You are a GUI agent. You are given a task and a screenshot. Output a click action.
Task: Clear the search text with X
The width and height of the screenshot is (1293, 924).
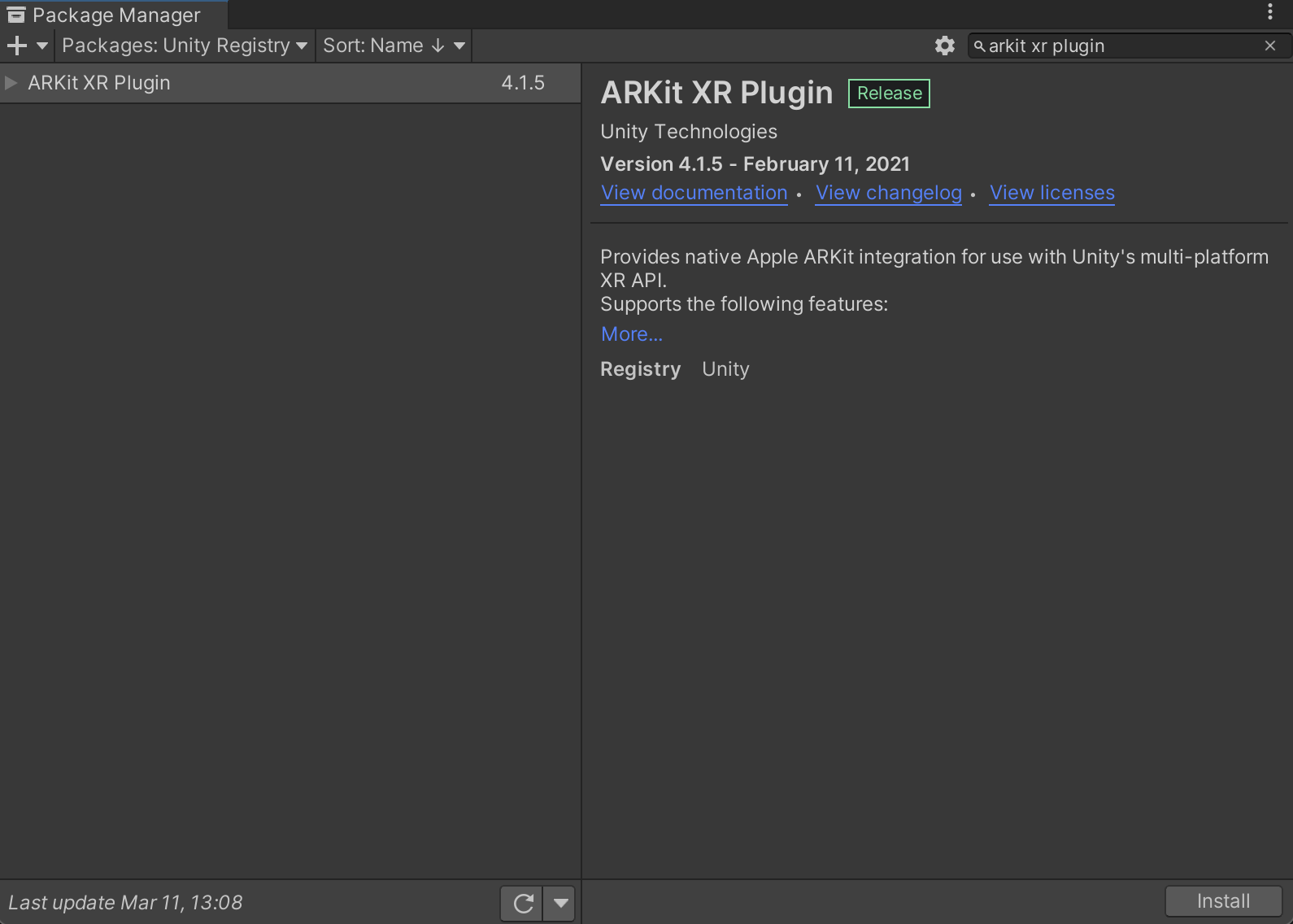(1270, 46)
